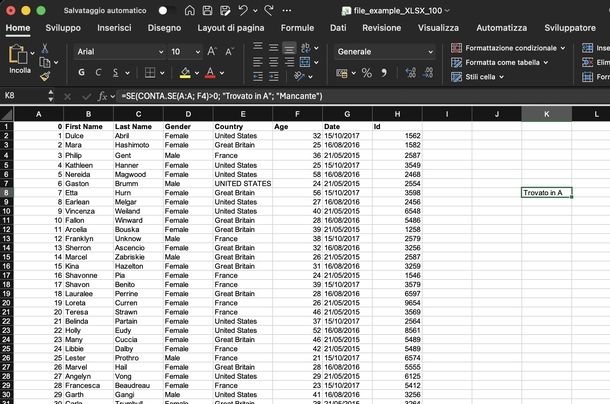Viewport: 610px width, 404px height.
Task: Paste using the Incolla clipboard icon
Action: 18,54
